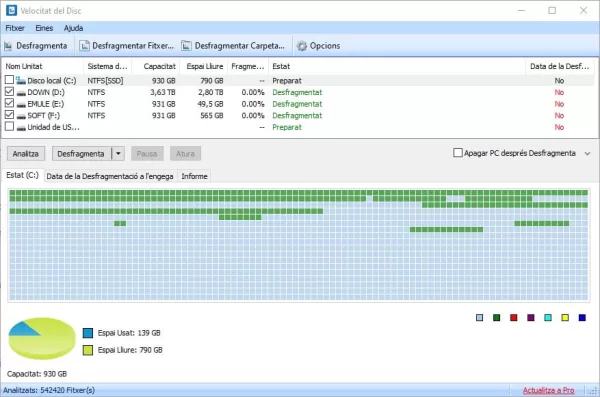Click the DOWN (D:) drive icon

point(21,93)
